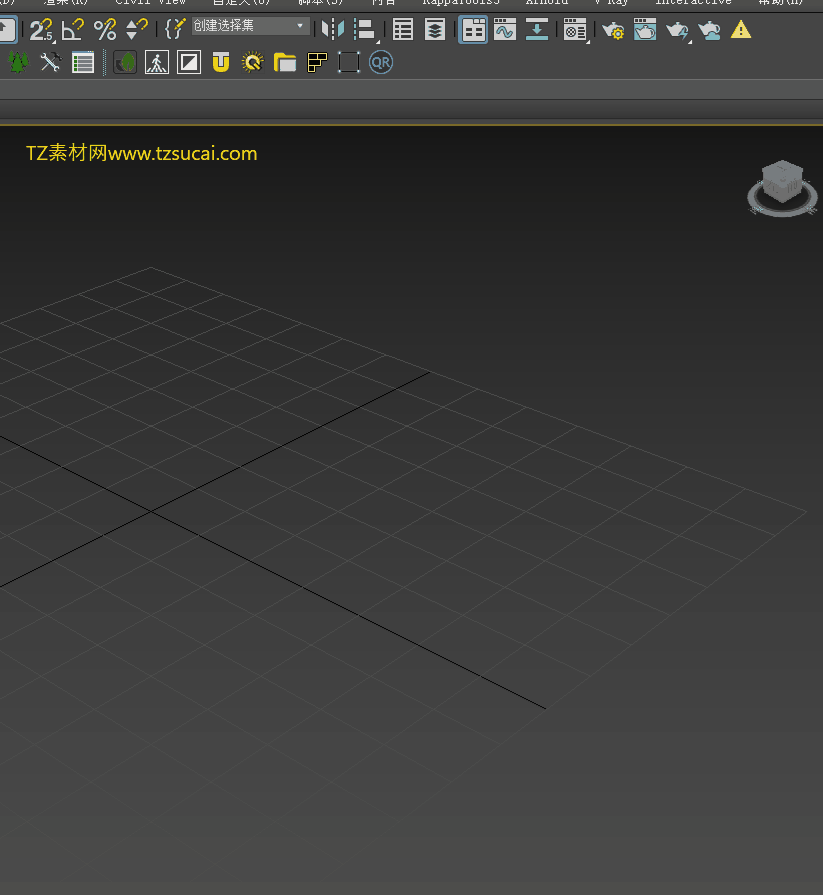Open the Rendered Frame Window icon
This screenshot has height=895, width=823.
[x=645, y=30]
